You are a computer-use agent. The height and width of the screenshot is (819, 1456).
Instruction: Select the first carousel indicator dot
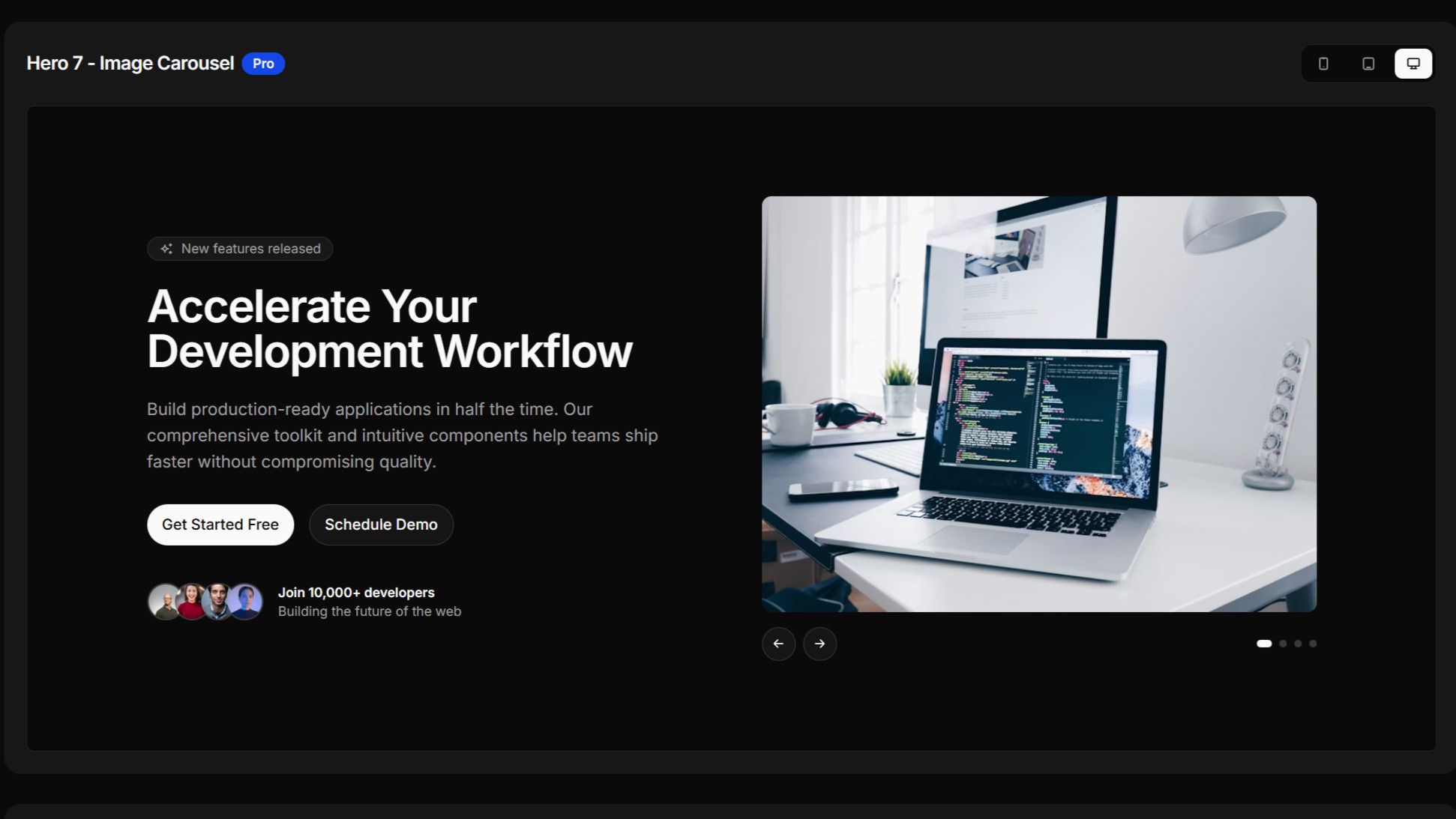(1264, 644)
